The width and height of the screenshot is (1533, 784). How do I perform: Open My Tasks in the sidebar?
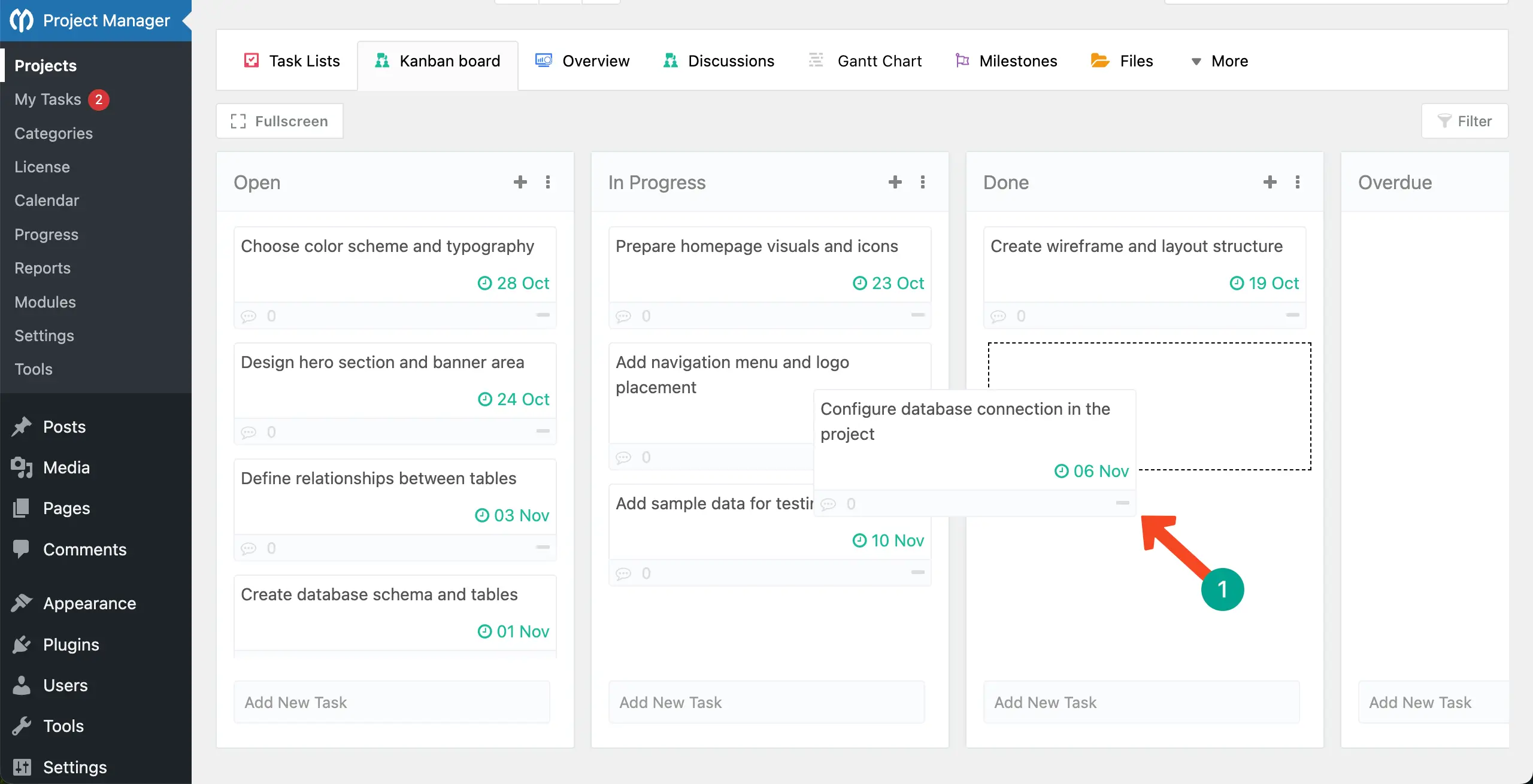click(48, 99)
